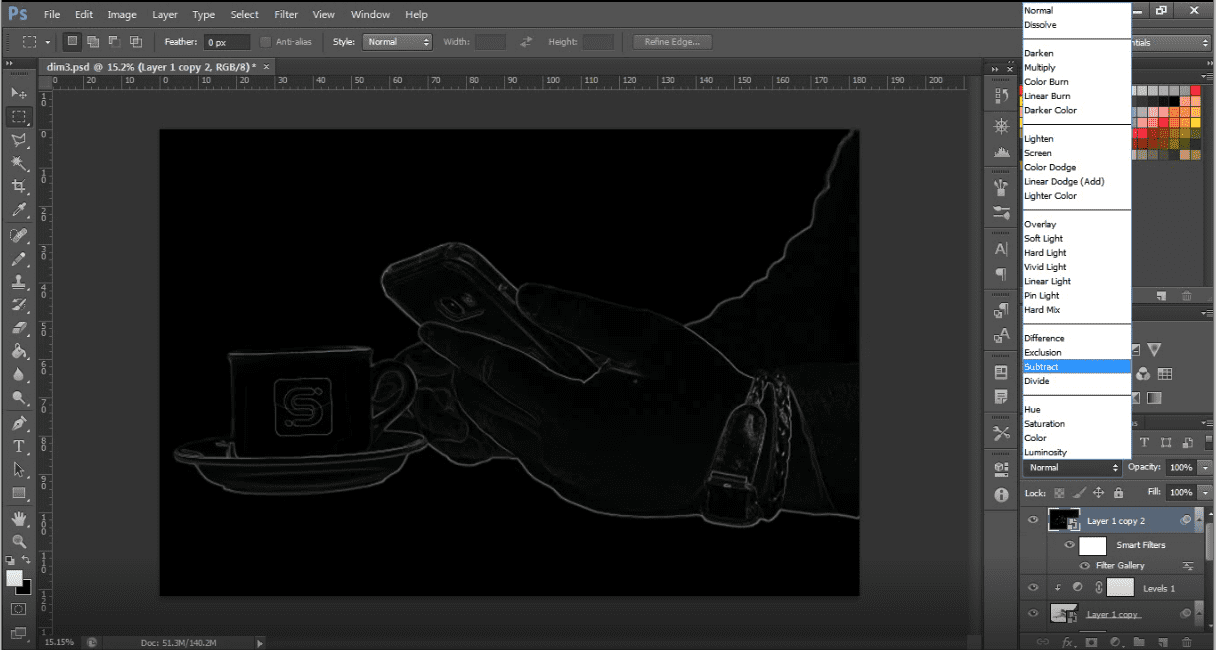This screenshot has height=650, width=1216.
Task: Click the delete layer trash icon
Action: pos(1187,641)
